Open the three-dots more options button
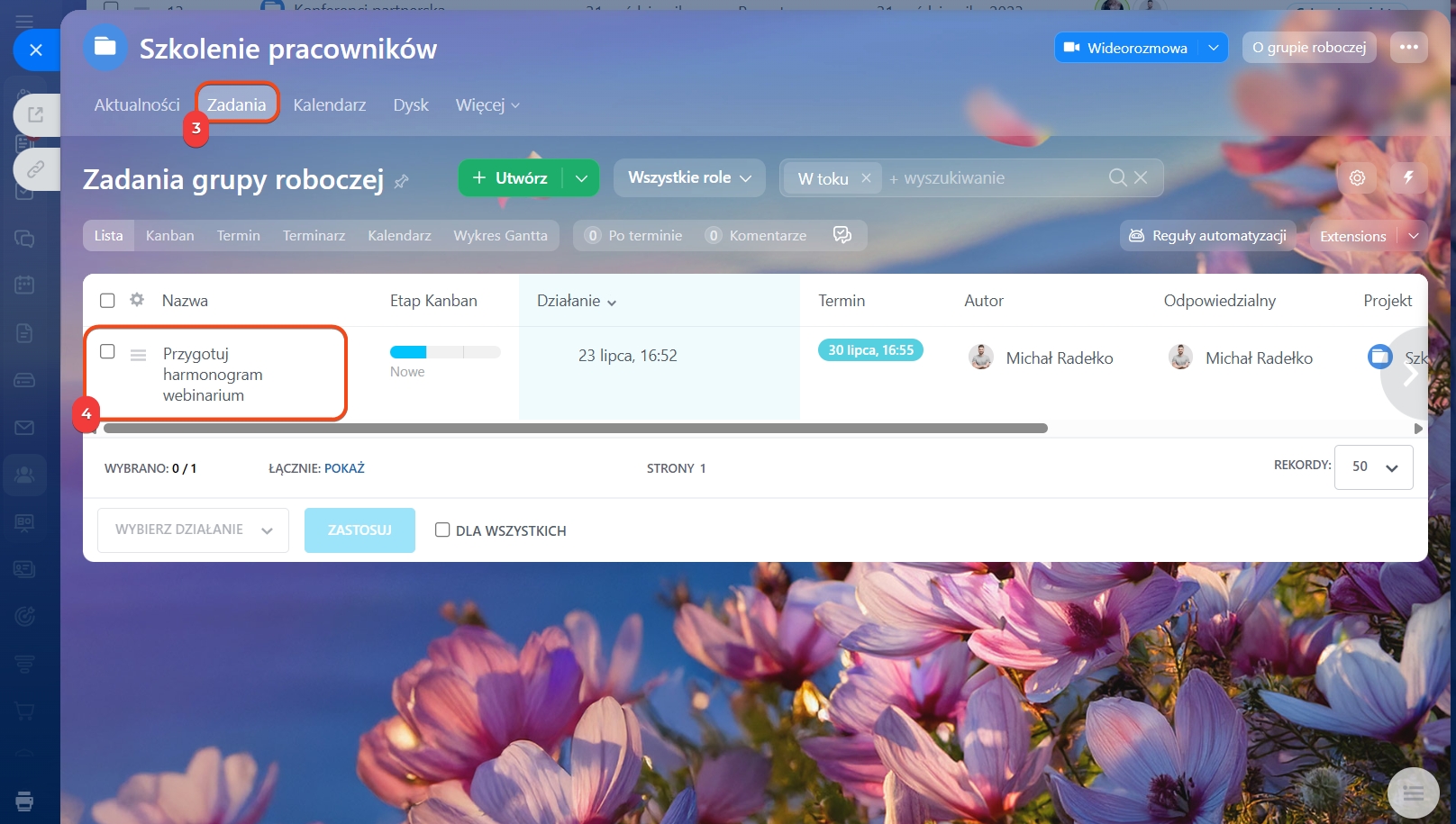This screenshot has height=824, width=1456. pos(1409,47)
